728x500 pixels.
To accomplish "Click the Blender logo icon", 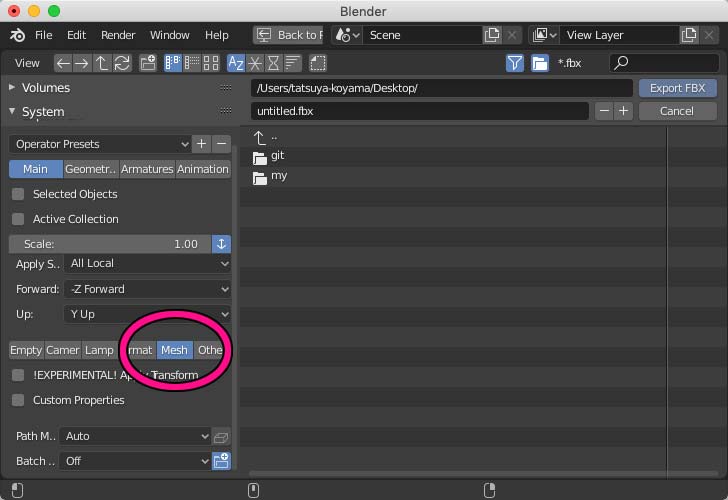I will click(x=17, y=35).
